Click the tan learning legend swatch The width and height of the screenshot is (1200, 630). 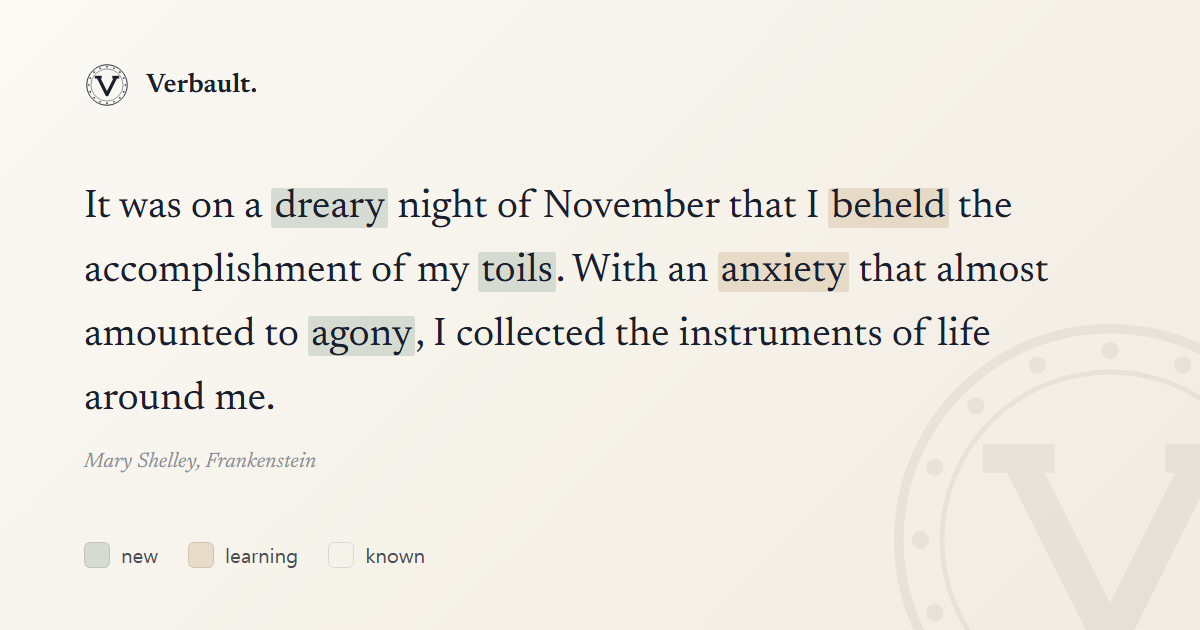click(201, 555)
